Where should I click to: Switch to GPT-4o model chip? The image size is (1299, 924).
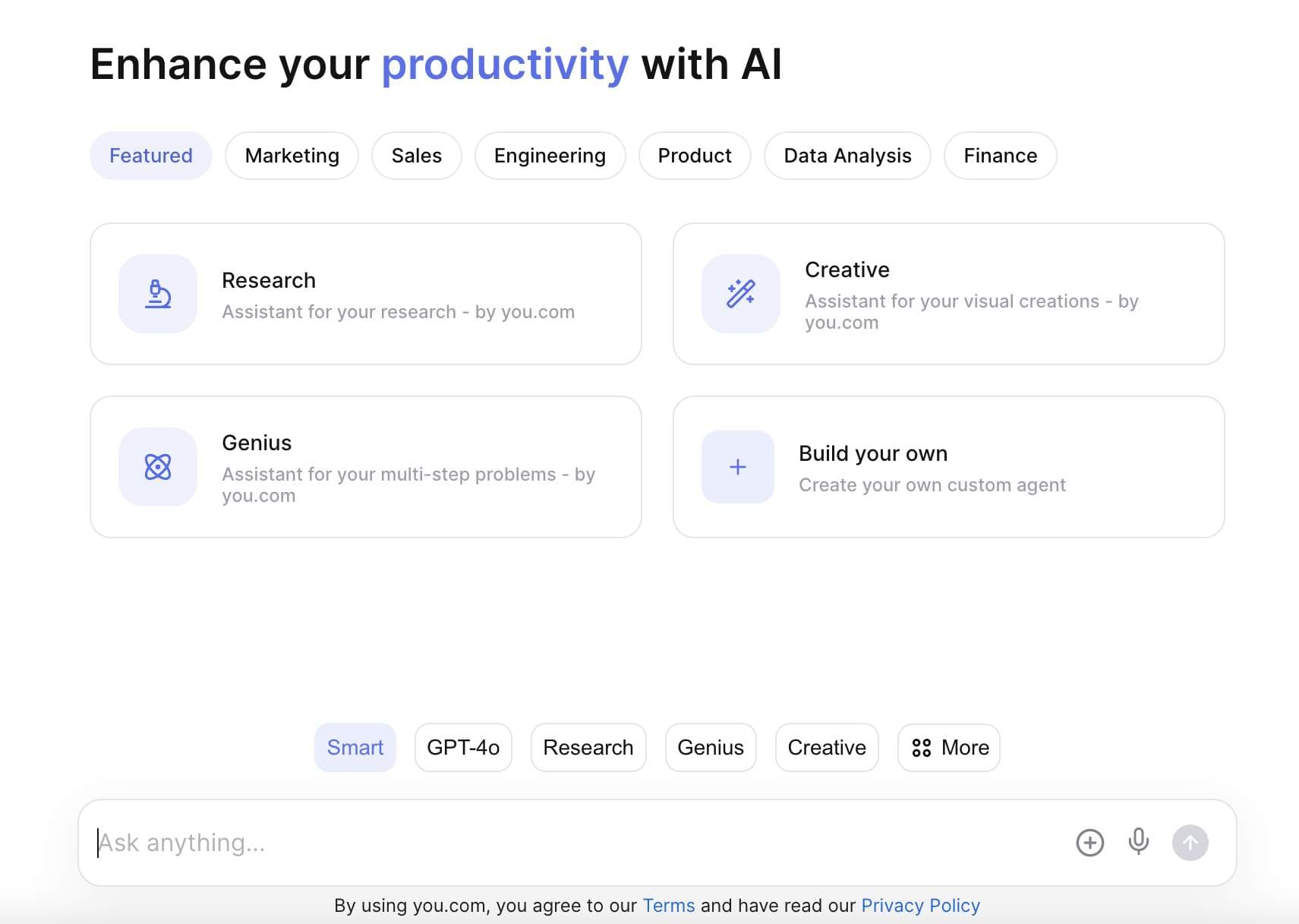[x=463, y=748]
